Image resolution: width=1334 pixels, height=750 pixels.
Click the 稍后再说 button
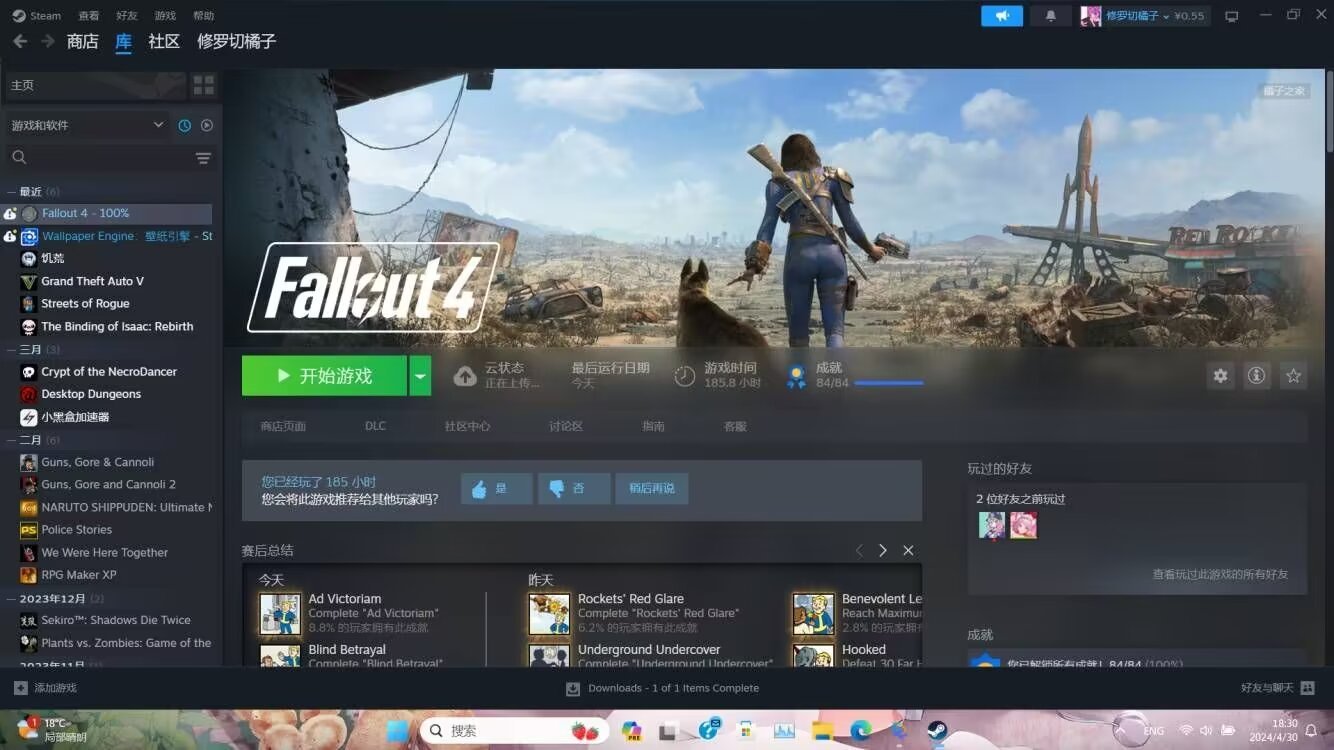tap(652, 489)
